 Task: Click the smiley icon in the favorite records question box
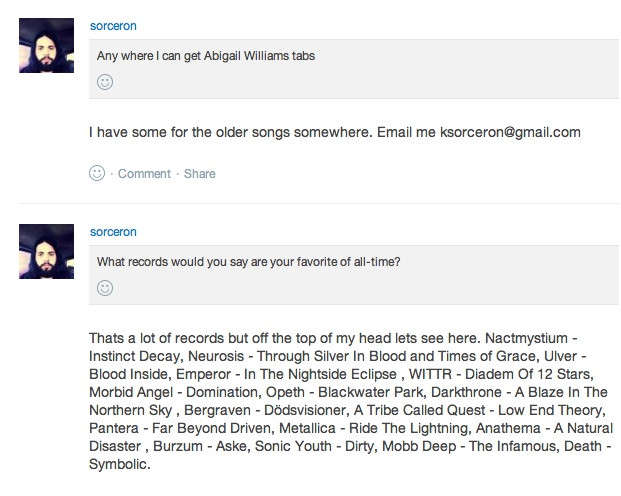(105, 288)
